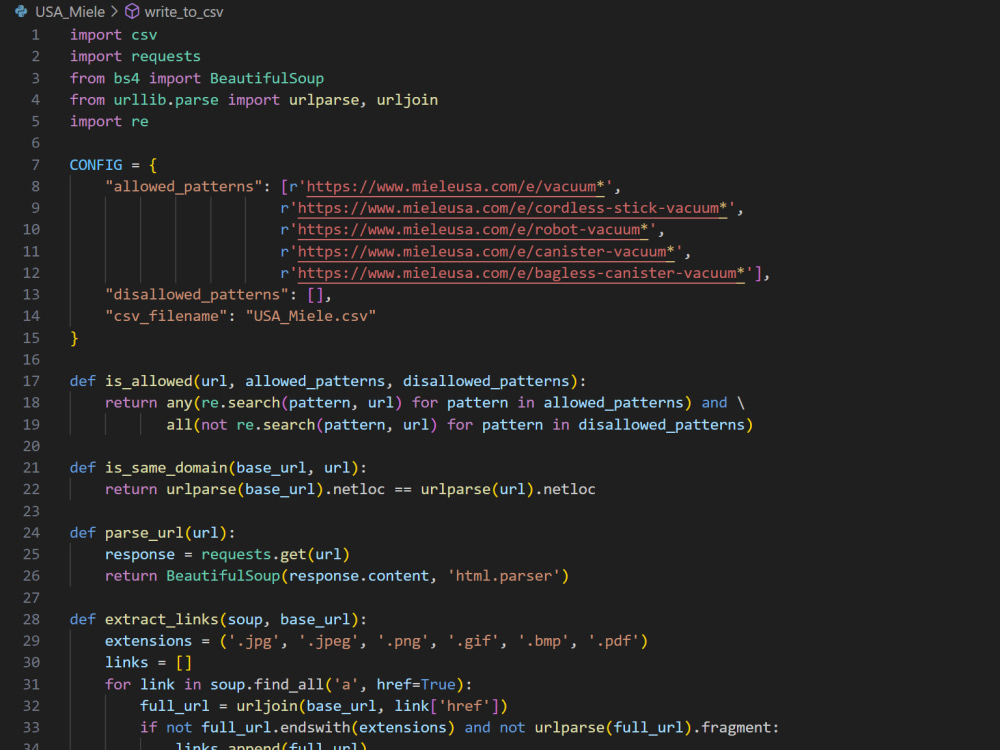Image resolution: width=1000 pixels, height=750 pixels.
Task: Open the mieleusa.com/e/vacuum URL link on line 8
Action: point(455,186)
